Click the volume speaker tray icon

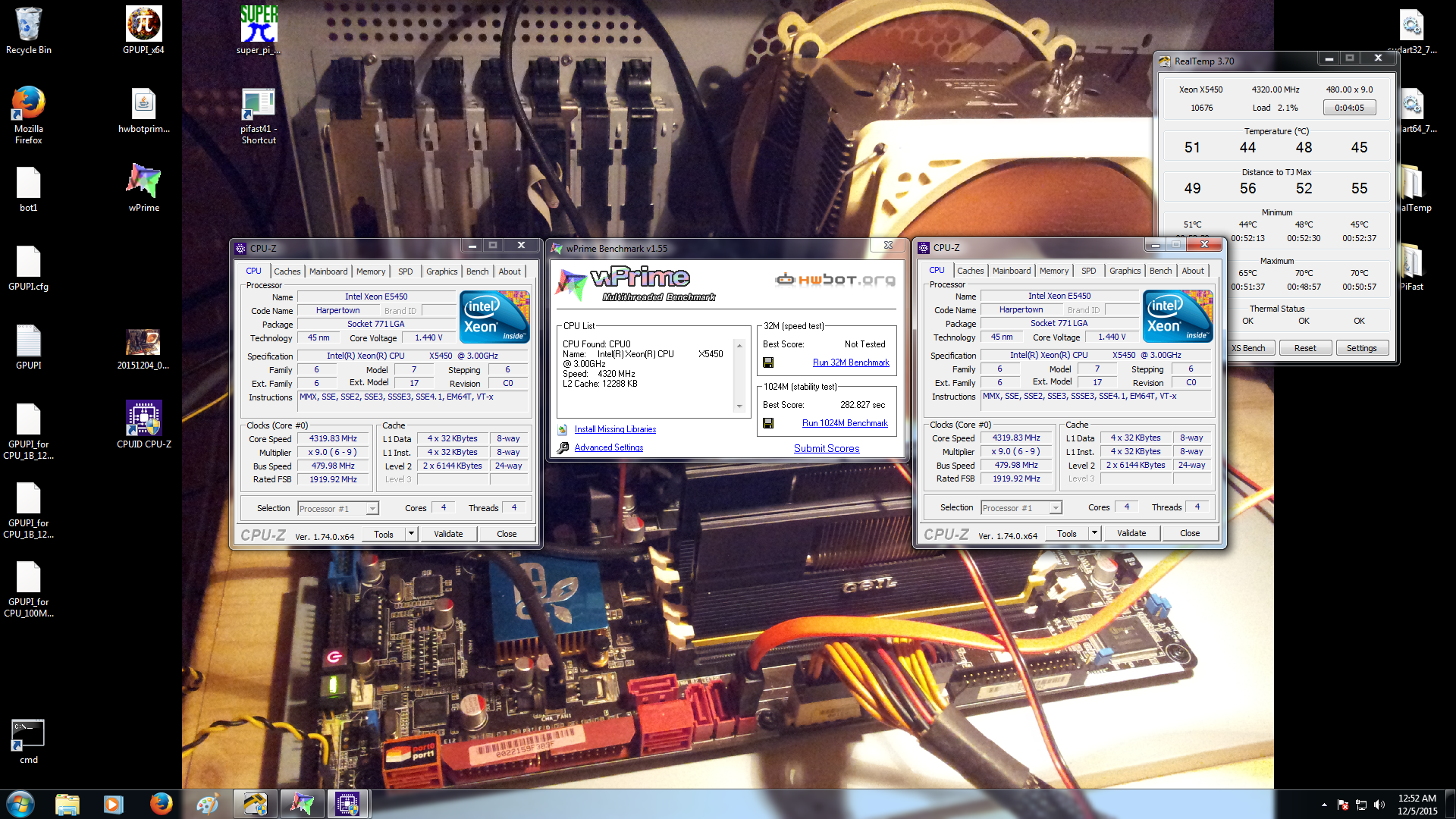pyautogui.click(x=1379, y=805)
